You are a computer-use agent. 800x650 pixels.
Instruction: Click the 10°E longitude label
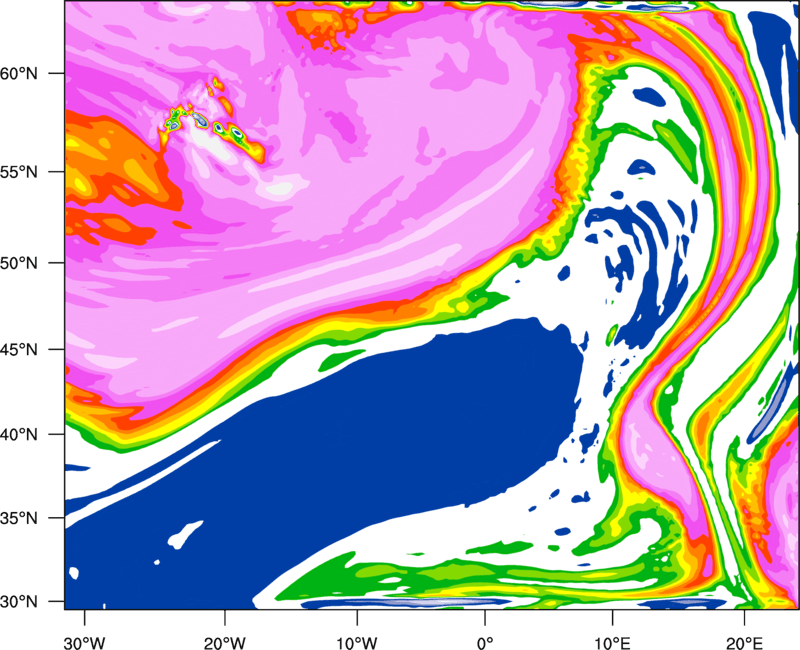[612, 643]
